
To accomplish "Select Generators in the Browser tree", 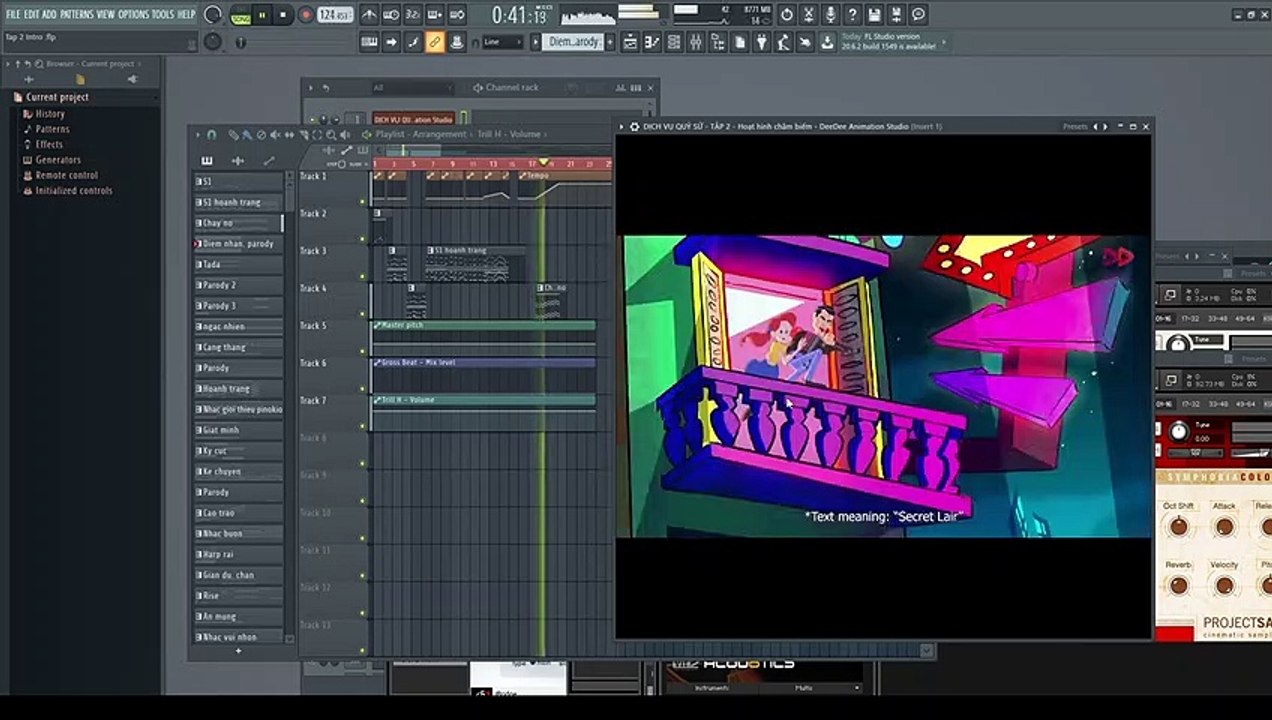I will [58, 160].
